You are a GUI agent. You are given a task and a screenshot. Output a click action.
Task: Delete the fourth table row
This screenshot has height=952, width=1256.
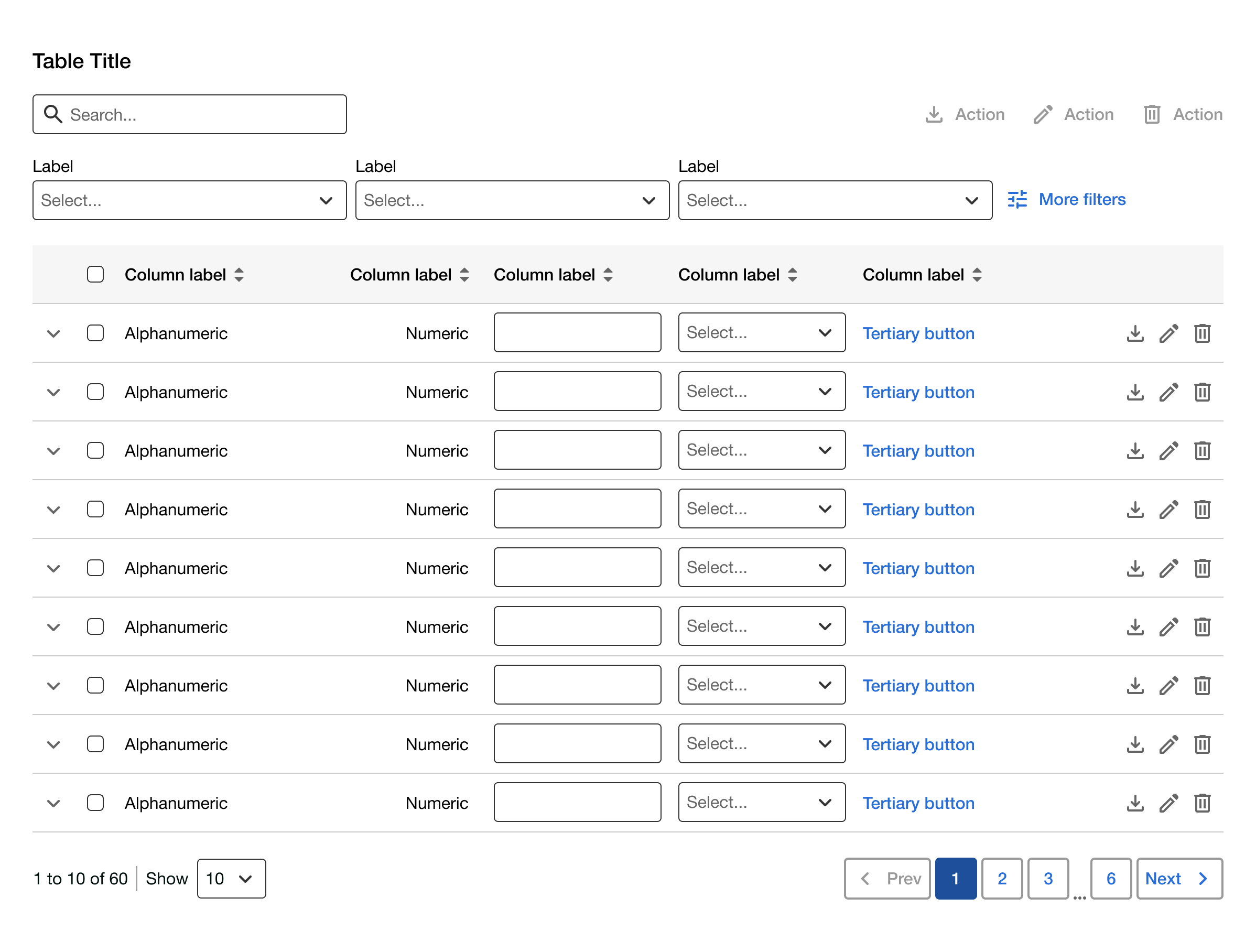1202,510
